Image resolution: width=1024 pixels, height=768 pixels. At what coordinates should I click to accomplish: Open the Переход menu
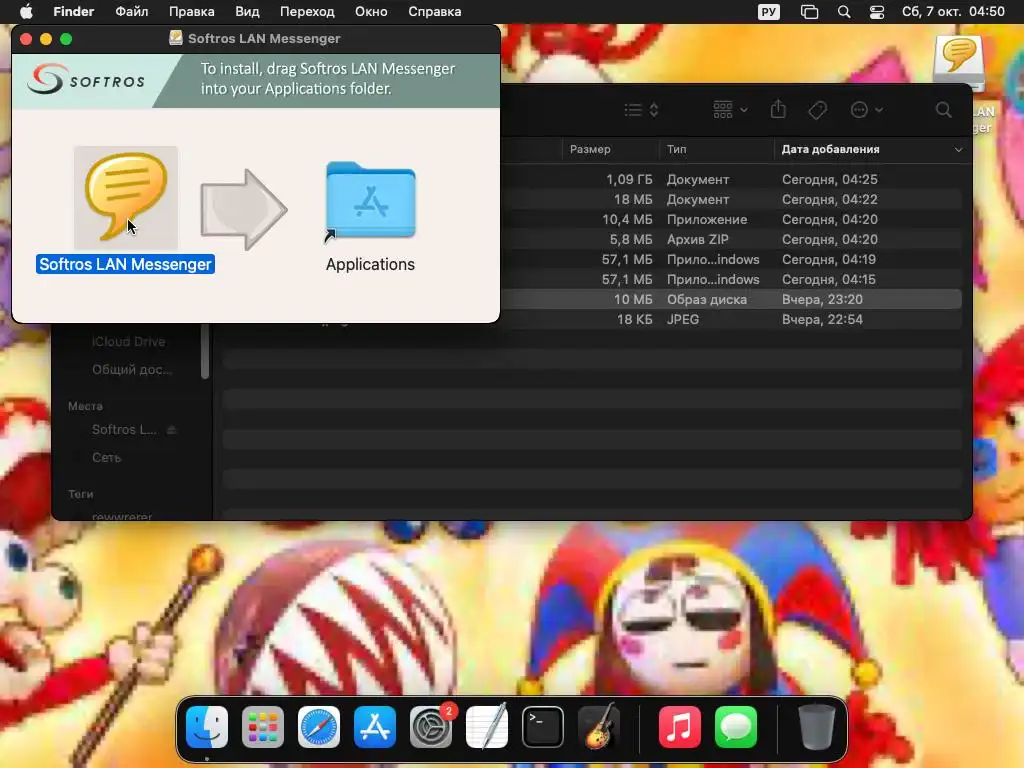pos(307,12)
